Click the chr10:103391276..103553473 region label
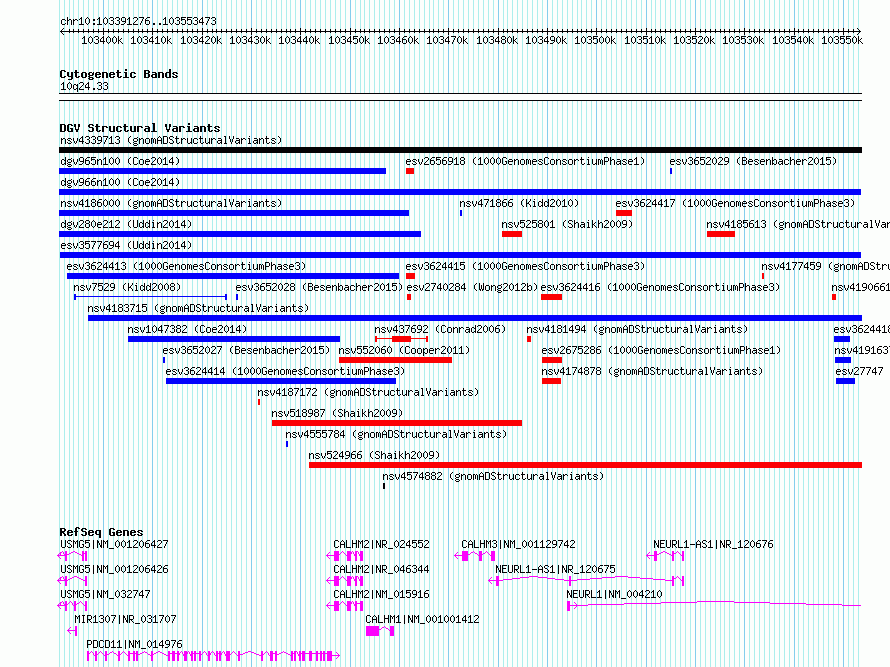The width and height of the screenshot is (890, 667). (x=138, y=21)
